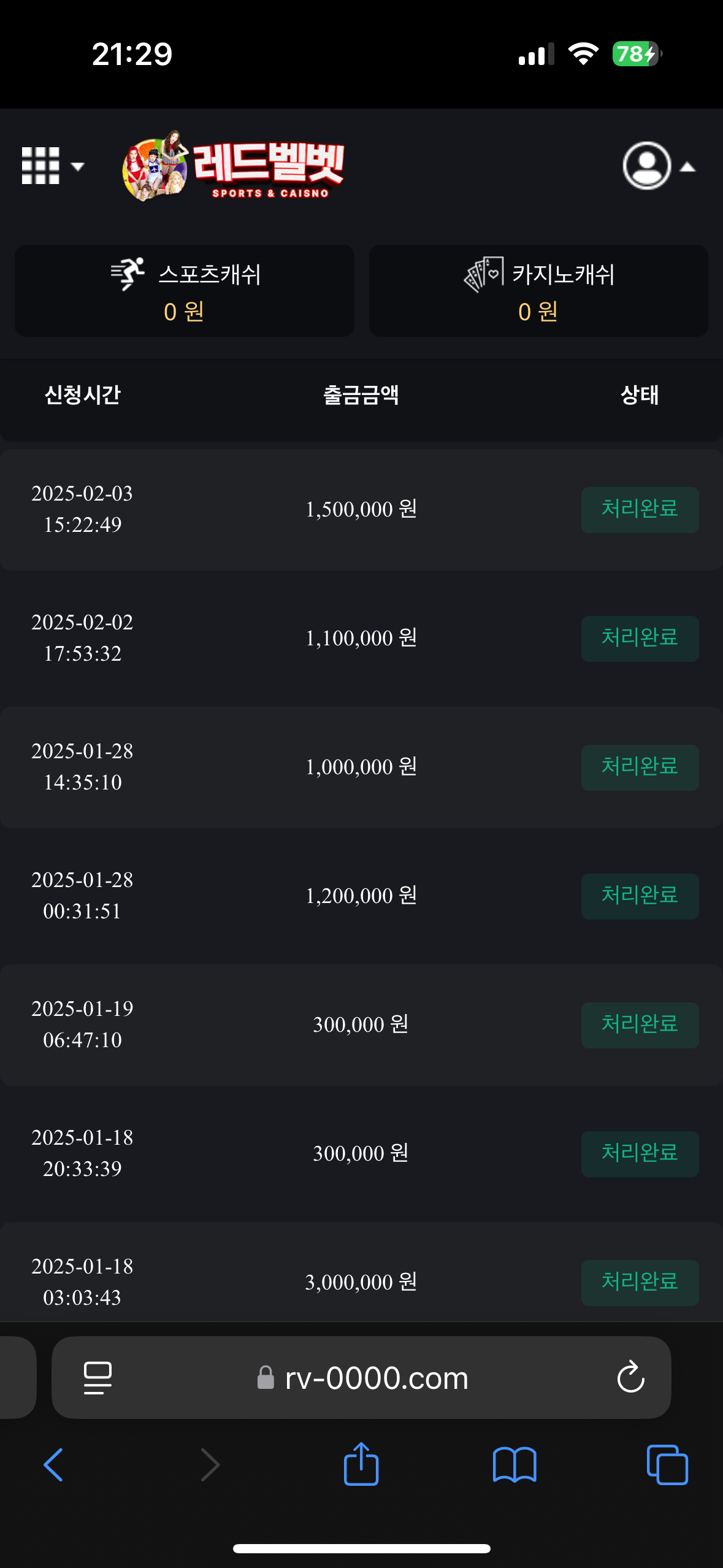Tap the 출금금액 column header
The width and height of the screenshot is (723, 1568).
tap(361, 395)
